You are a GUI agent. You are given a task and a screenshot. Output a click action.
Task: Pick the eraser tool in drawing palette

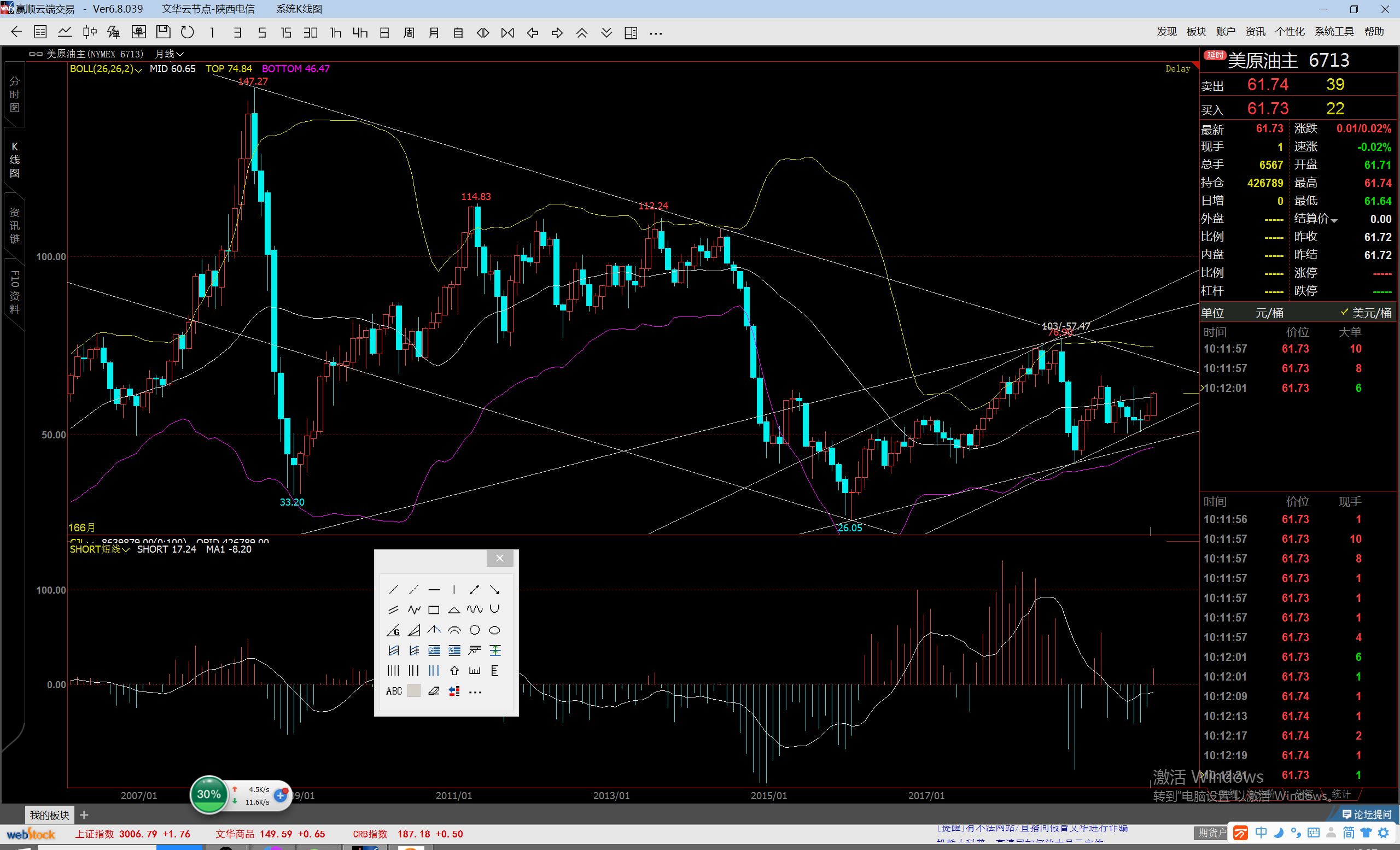434,691
